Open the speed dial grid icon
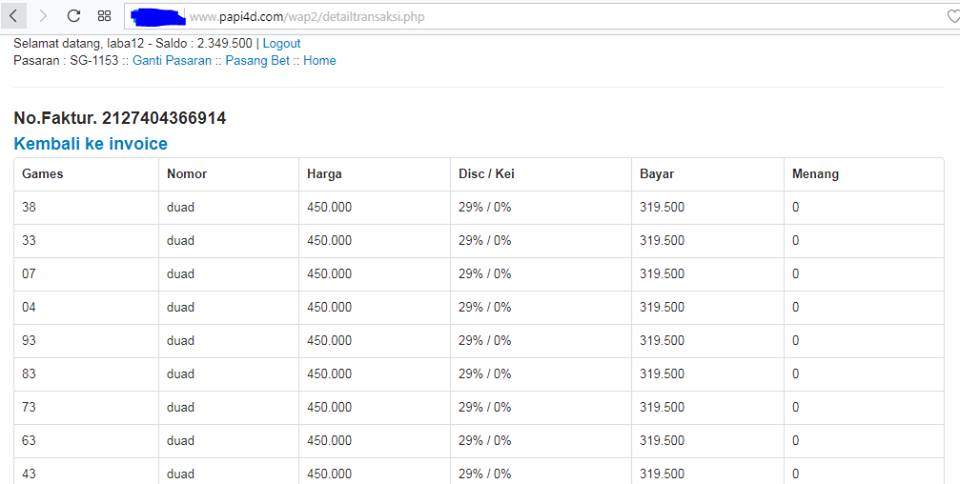 [x=104, y=16]
